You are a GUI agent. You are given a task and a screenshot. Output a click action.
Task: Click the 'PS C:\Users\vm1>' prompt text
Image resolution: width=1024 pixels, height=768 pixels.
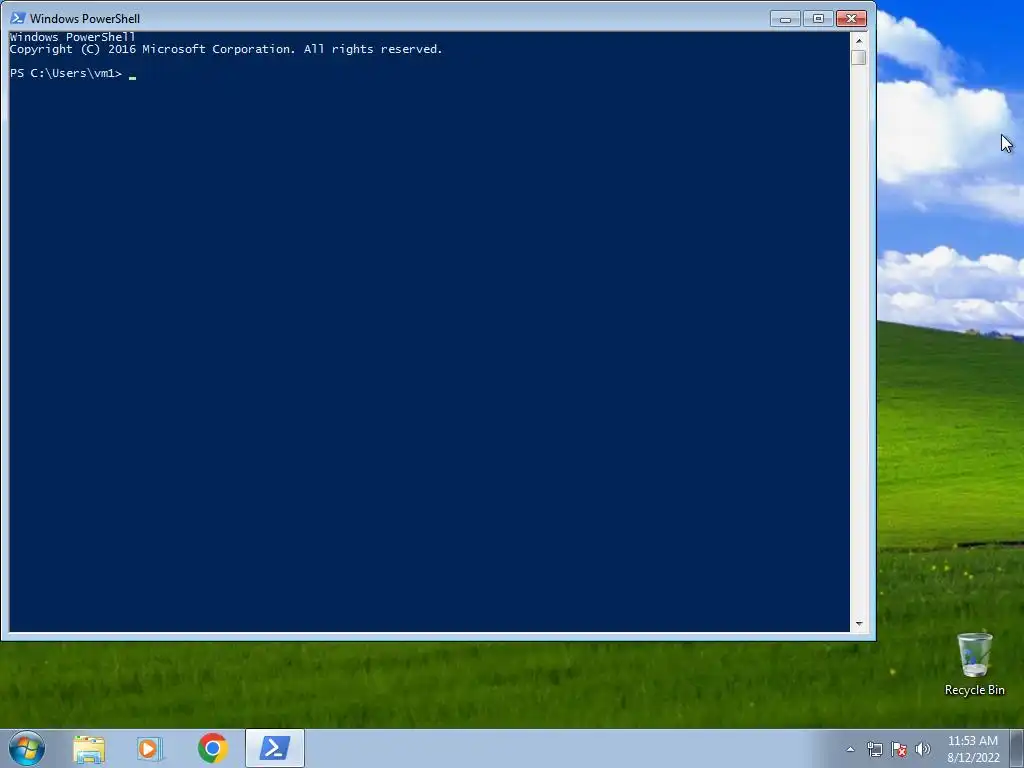click(66, 73)
